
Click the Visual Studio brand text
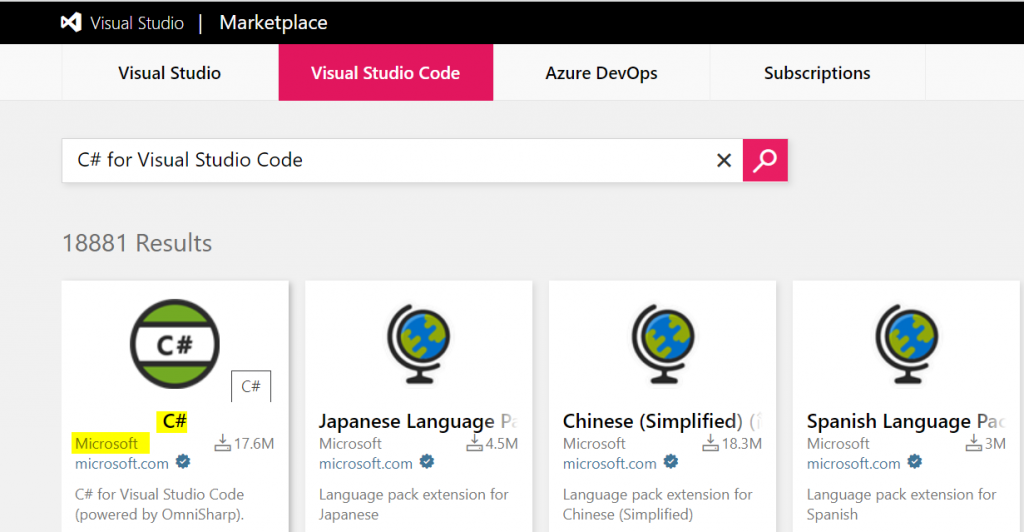coord(137,23)
